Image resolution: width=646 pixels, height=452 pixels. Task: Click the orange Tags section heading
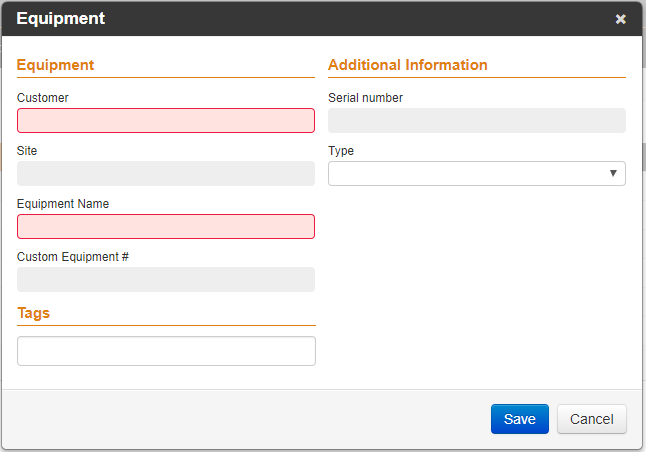click(33, 313)
